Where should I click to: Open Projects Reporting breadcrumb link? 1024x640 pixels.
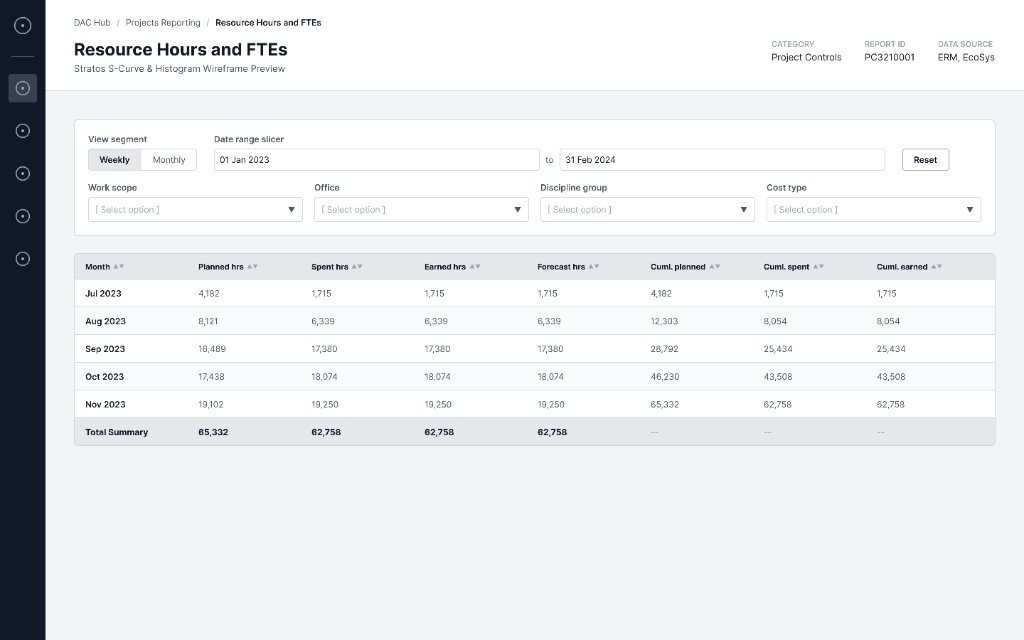(x=163, y=22)
